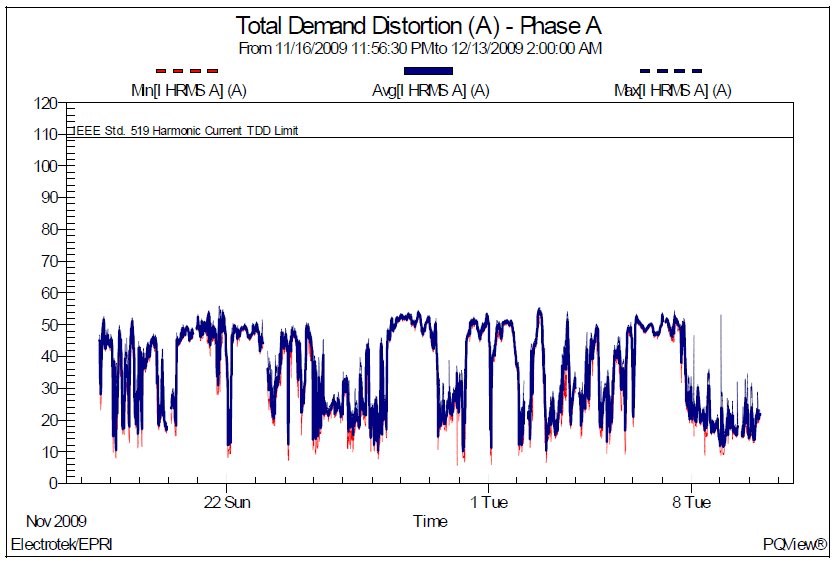Click the dark dashed Max legend swatch
This screenshot has width=839, height=566.
point(671,71)
